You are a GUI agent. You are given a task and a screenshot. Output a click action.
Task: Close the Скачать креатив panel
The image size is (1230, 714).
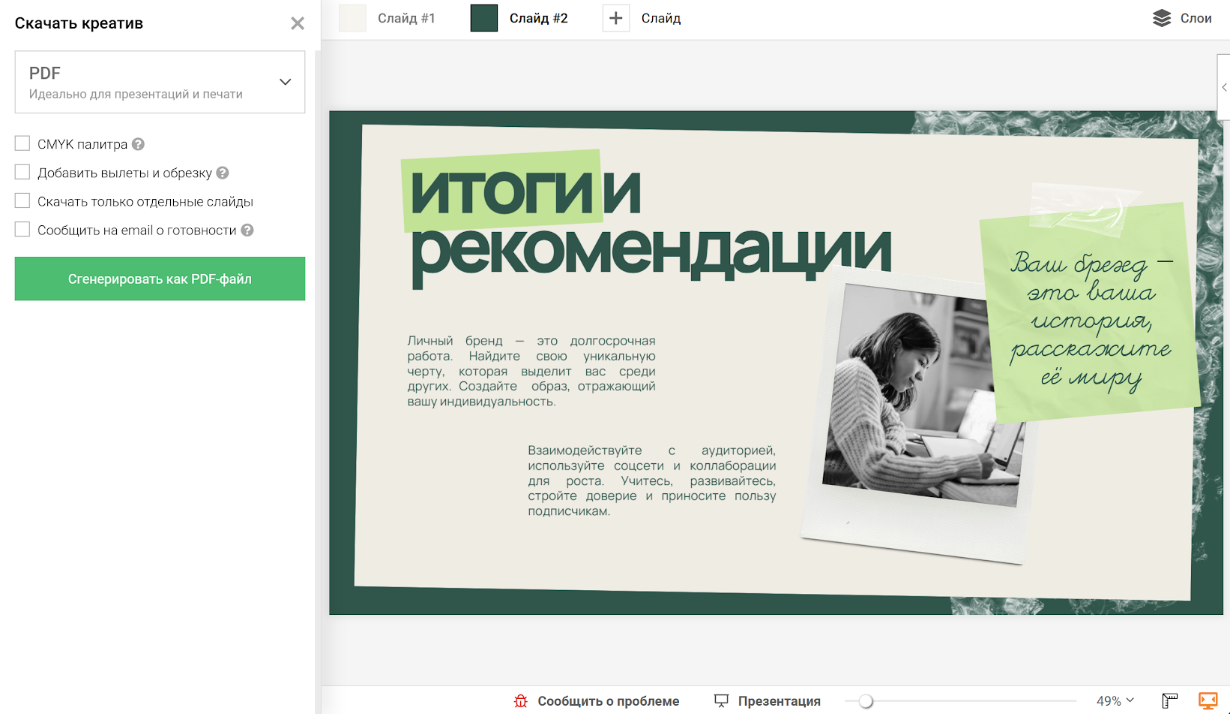coord(297,23)
